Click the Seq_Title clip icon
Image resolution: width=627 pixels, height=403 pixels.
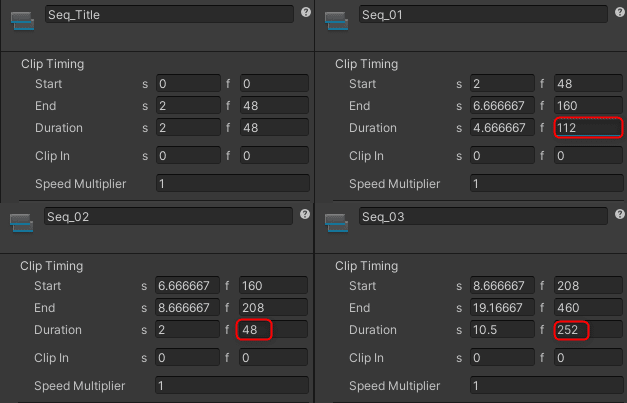coord(22,21)
